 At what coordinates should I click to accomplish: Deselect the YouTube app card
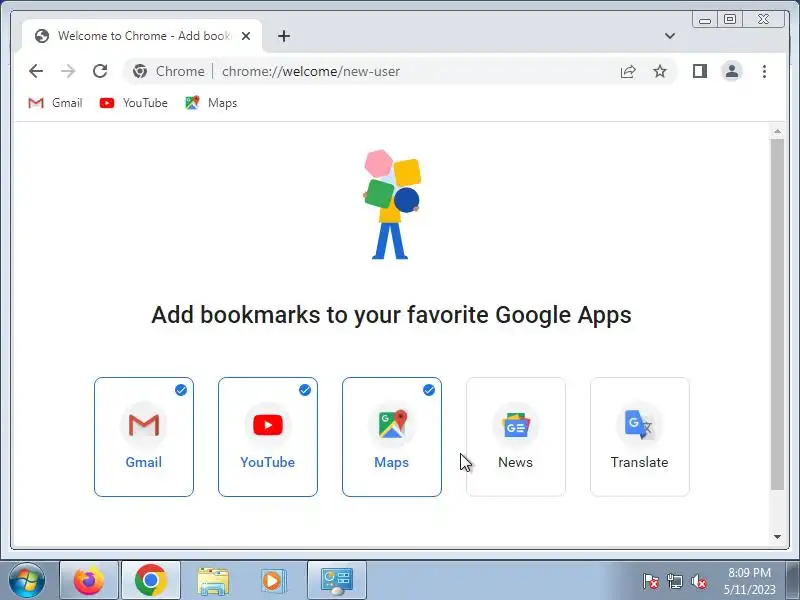(268, 437)
